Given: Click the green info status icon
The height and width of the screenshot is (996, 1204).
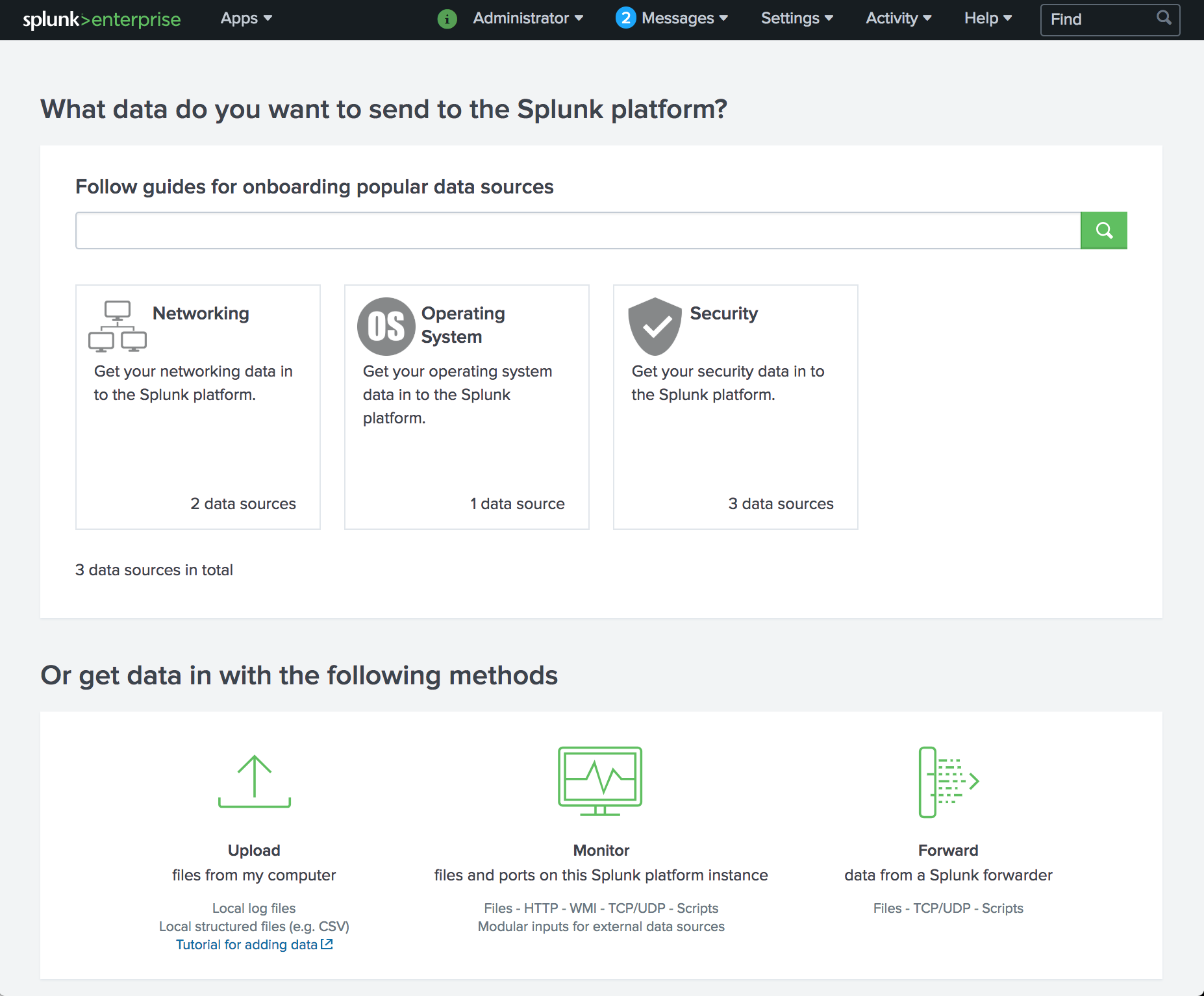Looking at the screenshot, I should (x=447, y=19).
